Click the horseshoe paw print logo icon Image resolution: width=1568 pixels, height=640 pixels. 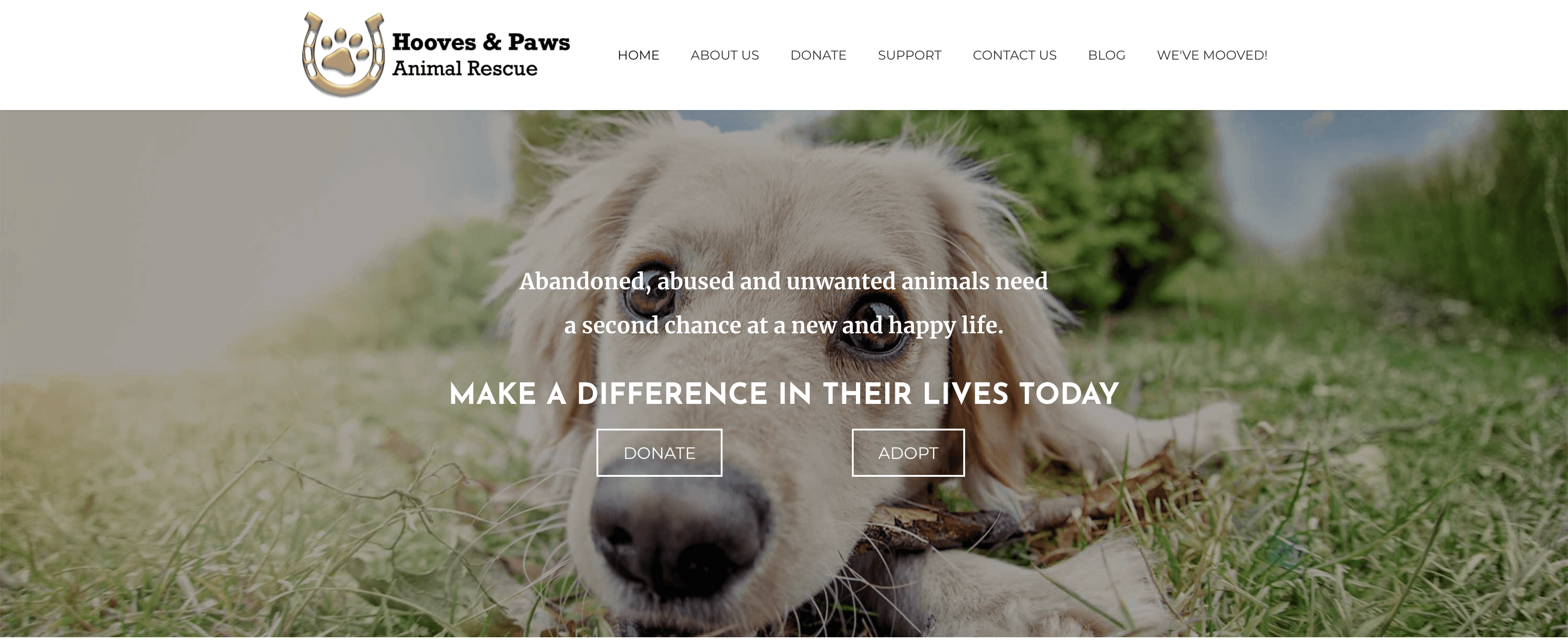point(344,54)
